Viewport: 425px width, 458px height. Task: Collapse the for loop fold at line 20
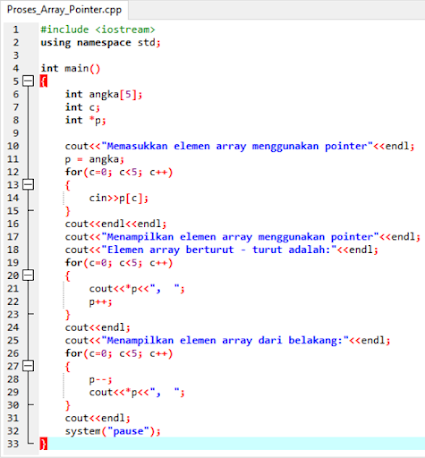tap(28, 275)
